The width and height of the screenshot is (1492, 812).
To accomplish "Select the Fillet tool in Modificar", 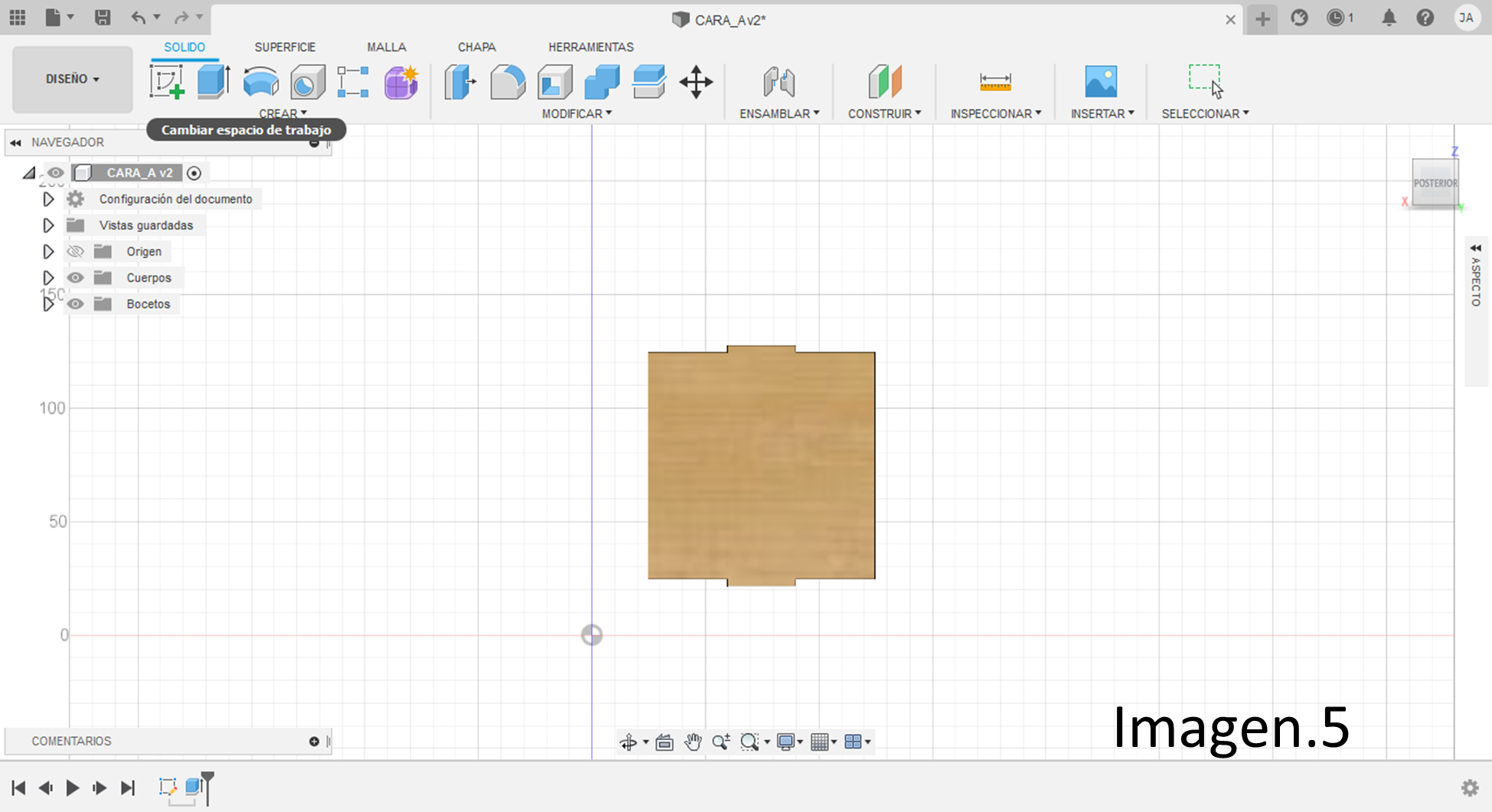I will tap(508, 82).
